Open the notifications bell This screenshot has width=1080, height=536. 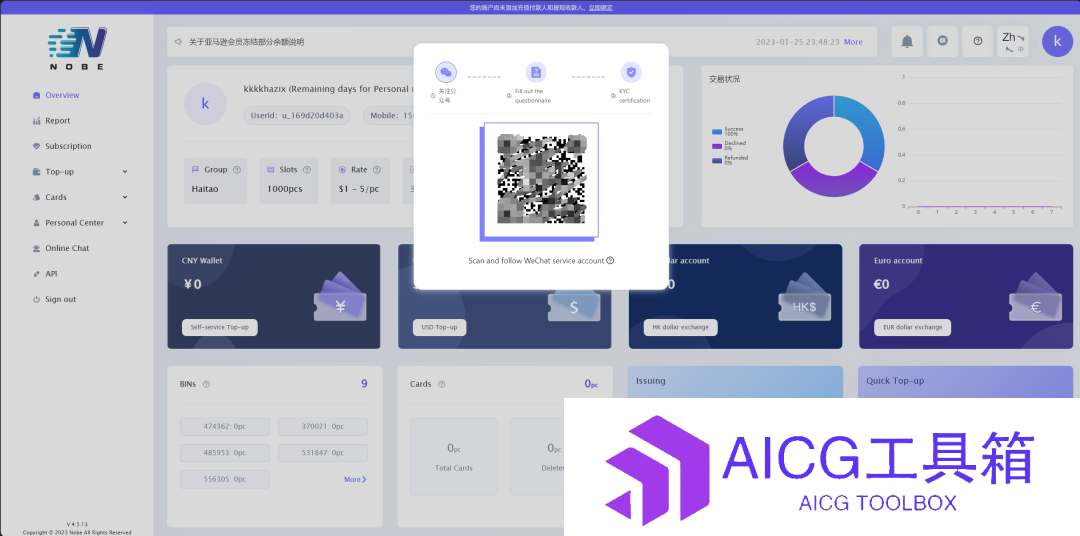pos(907,41)
